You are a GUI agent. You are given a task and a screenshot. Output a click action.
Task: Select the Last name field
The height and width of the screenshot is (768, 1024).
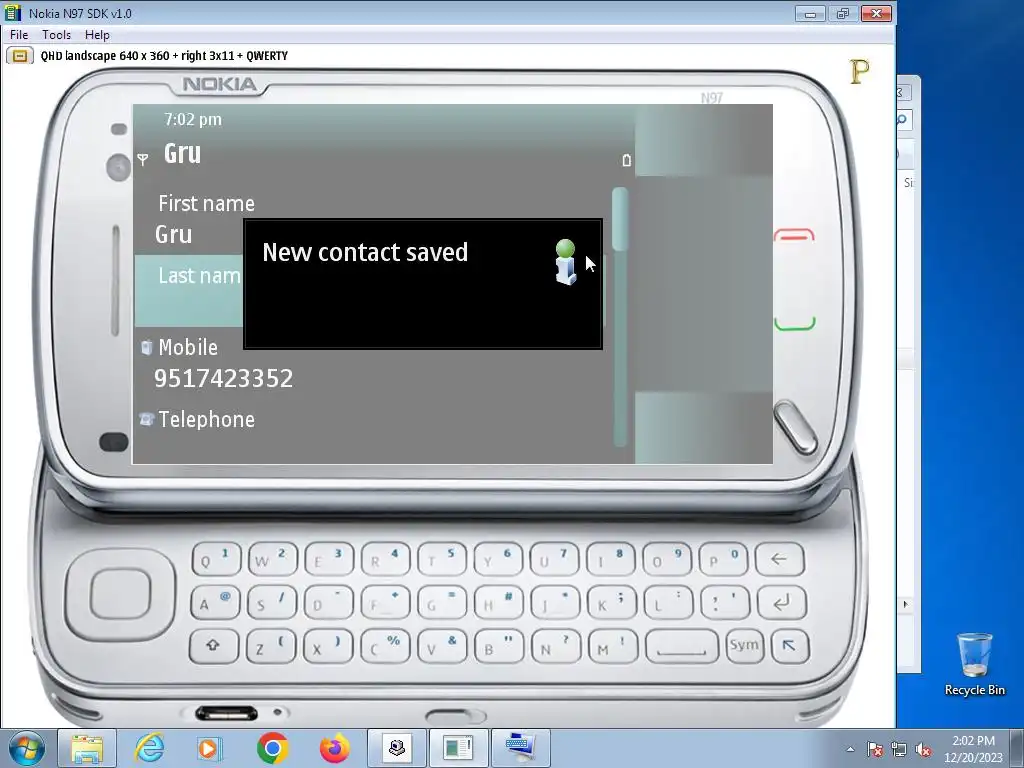pos(189,290)
